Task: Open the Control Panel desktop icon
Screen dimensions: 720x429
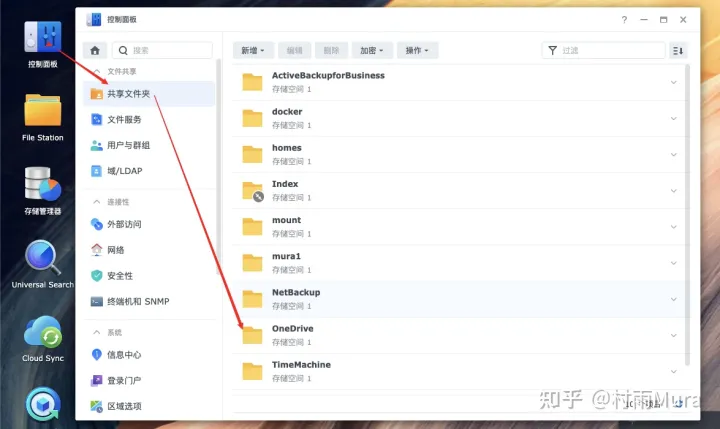Action: tap(42, 37)
